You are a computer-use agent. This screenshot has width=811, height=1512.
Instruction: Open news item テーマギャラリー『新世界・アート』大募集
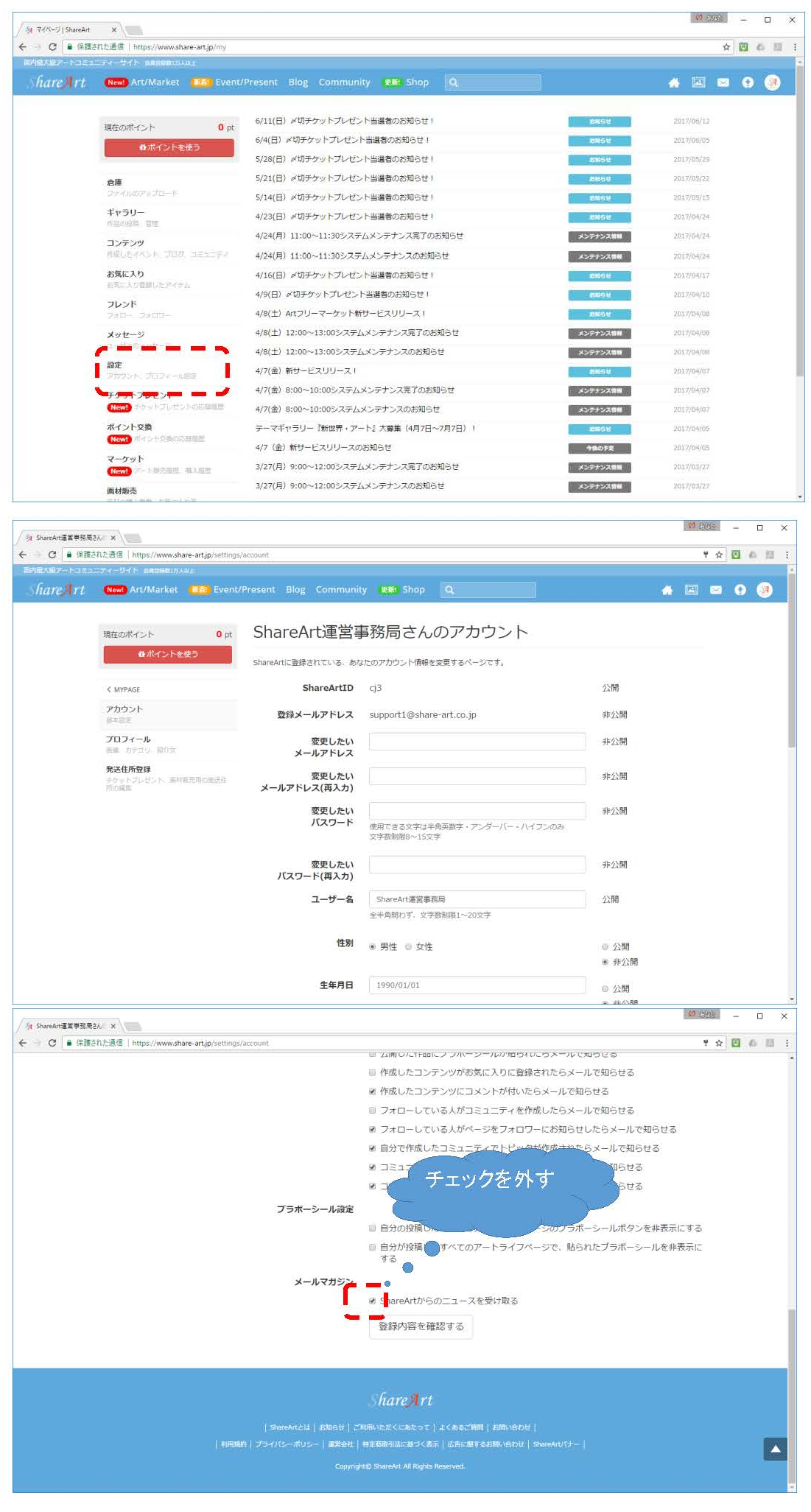(365, 429)
